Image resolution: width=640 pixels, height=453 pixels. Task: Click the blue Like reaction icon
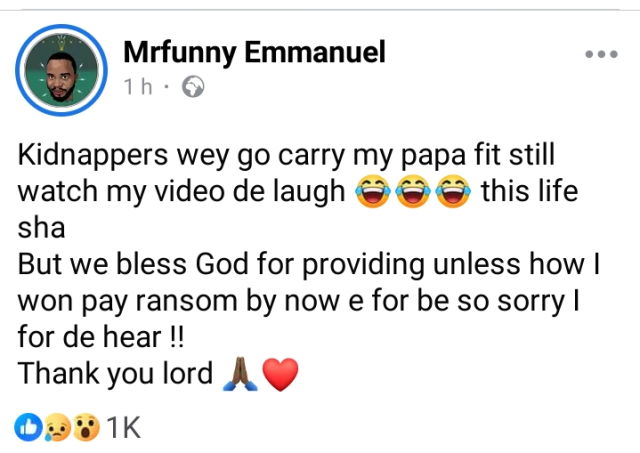coord(28,429)
